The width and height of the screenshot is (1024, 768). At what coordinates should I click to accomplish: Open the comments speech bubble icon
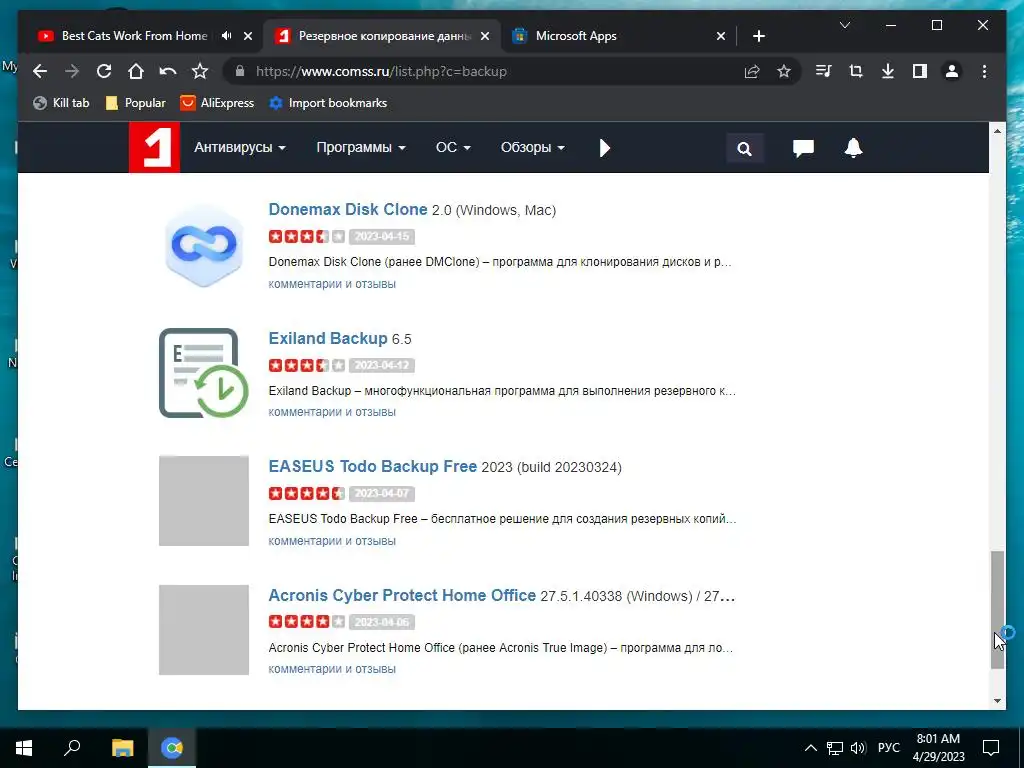click(803, 148)
